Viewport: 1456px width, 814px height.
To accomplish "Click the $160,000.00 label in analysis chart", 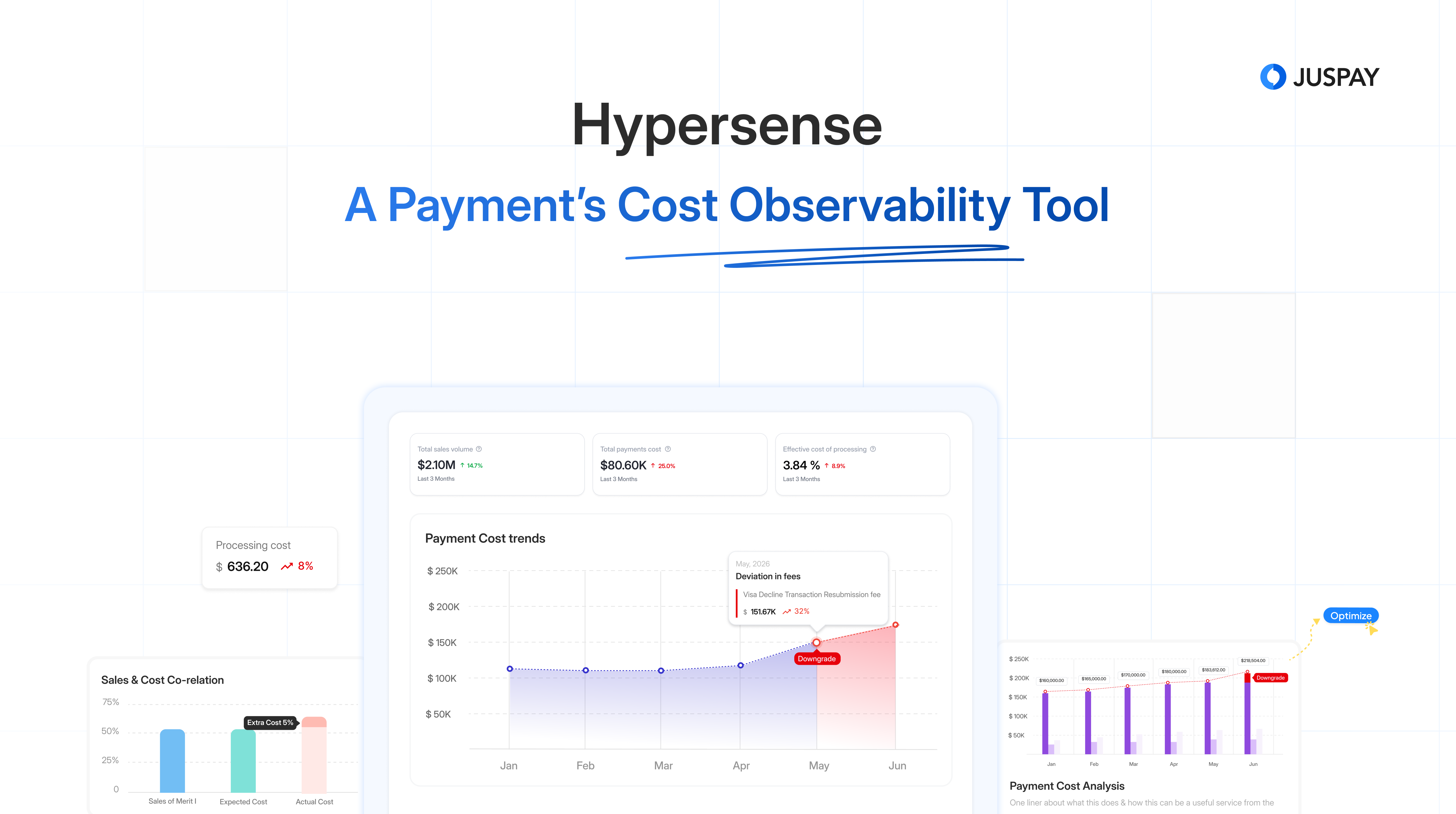I will coord(1051,681).
